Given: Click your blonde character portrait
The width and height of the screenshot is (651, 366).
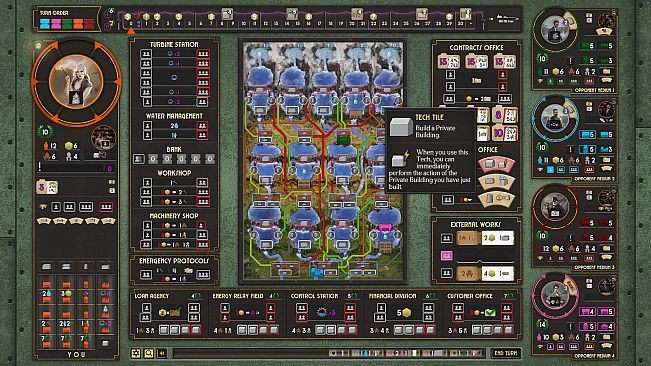Looking at the screenshot, I should (76, 82).
